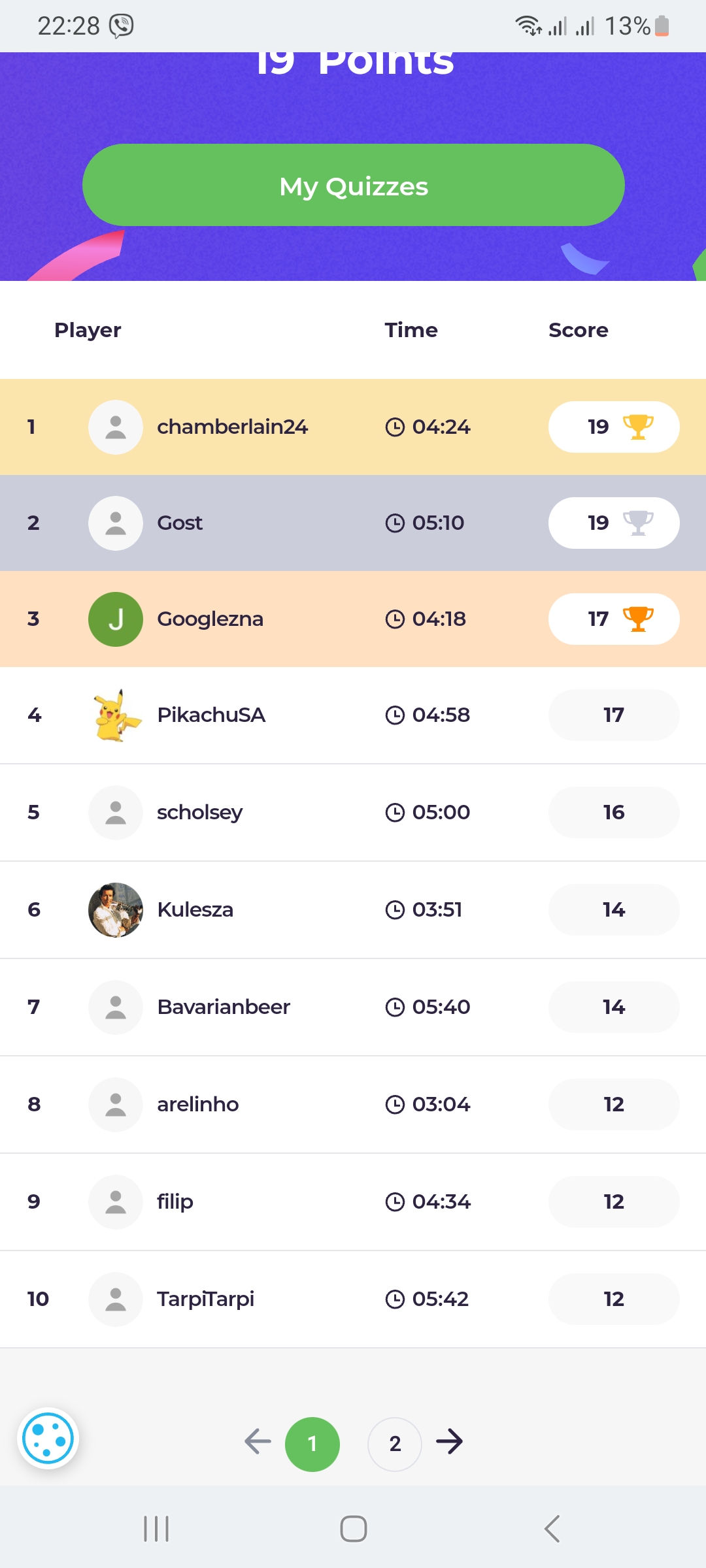Select page 2 of the leaderboard
Viewport: 706px width, 1568px height.
point(395,1443)
